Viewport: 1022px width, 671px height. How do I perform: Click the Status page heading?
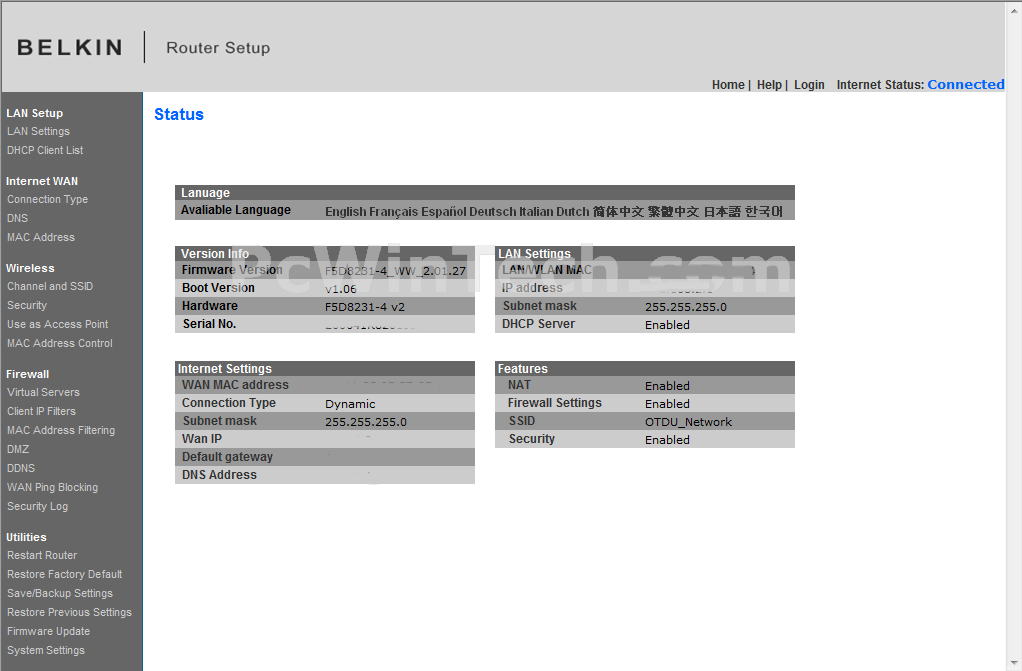179,114
